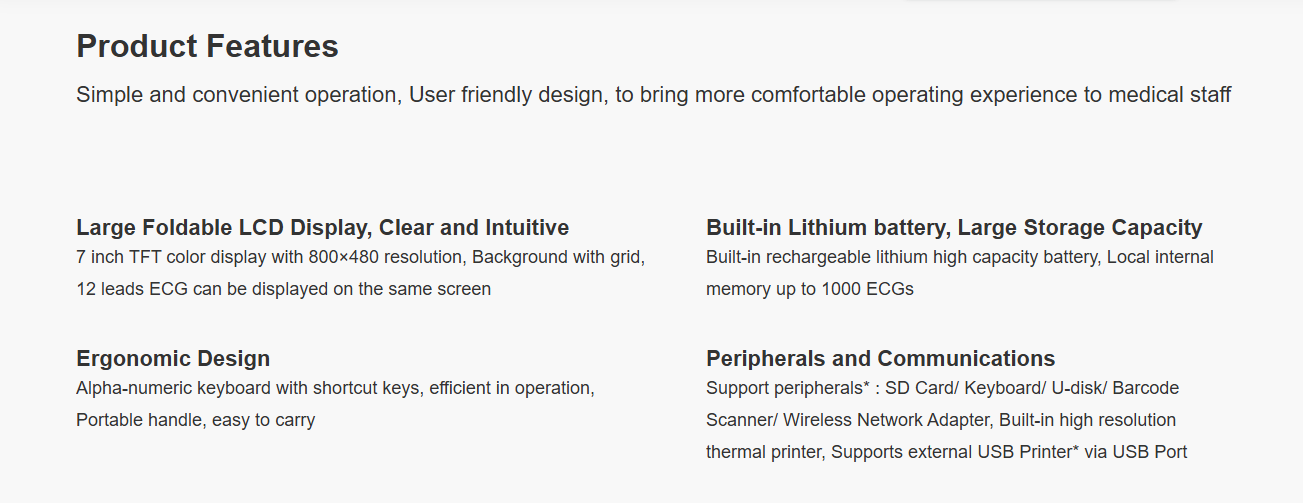This screenshot has height=503, width=1303.
Task: Click the thermal printer USB Port line
Action: 946,452
